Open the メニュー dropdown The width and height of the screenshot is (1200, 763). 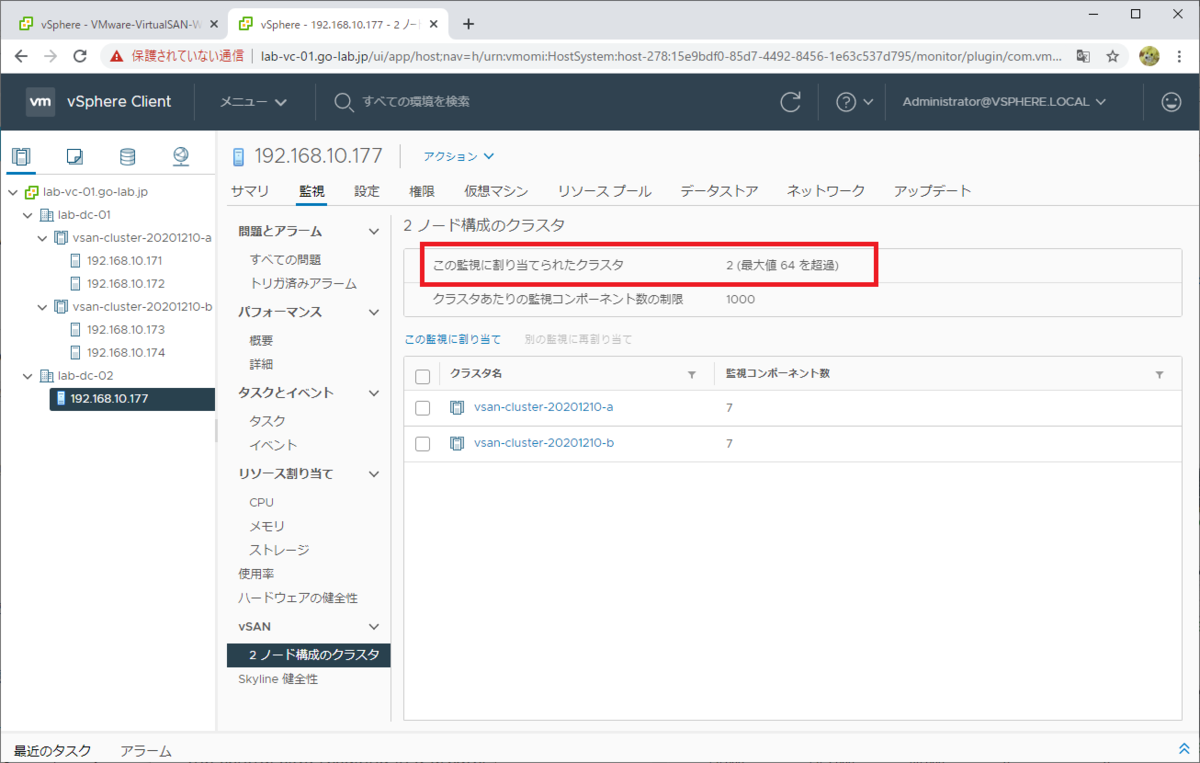coord(254,102)
